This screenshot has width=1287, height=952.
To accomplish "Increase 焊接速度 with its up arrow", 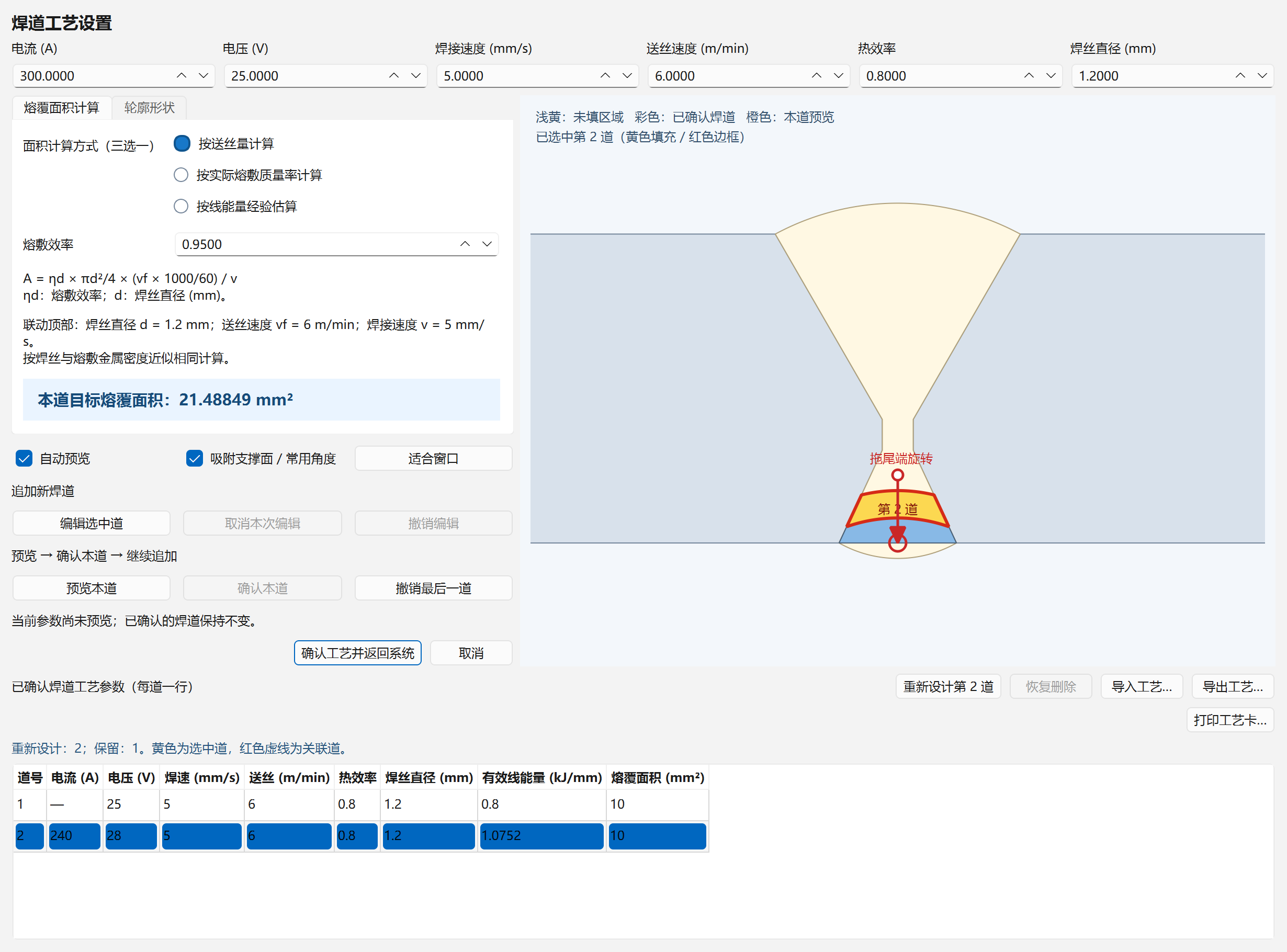I will [x=605, y=75].
